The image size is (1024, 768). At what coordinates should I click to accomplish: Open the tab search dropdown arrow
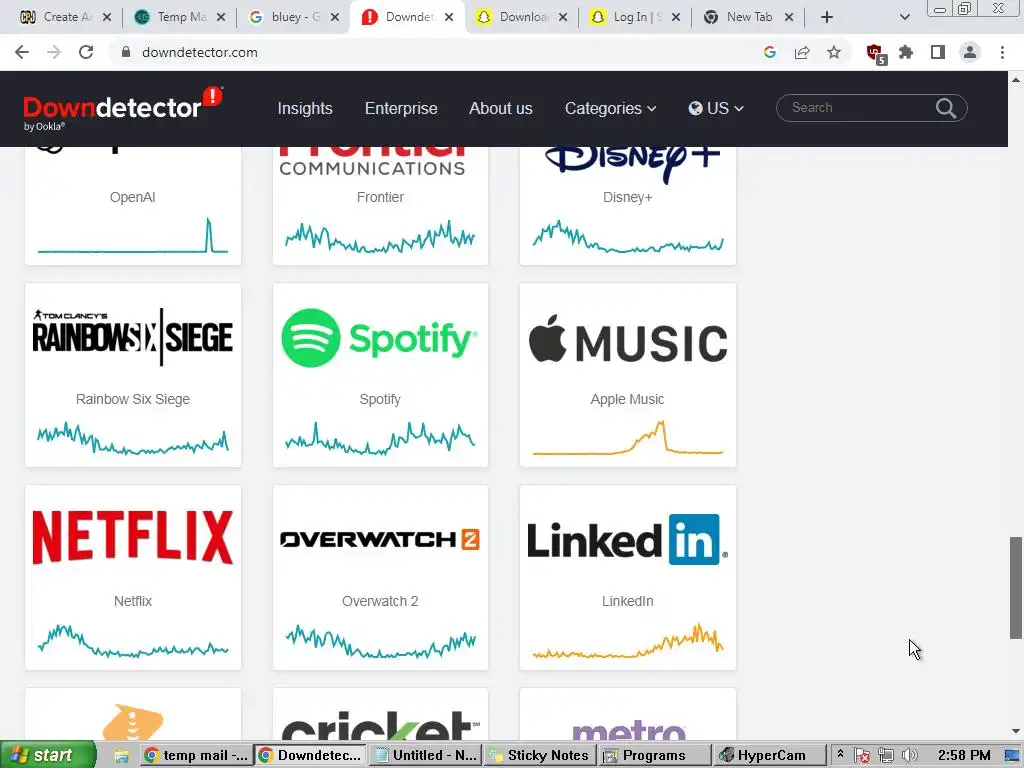904,17
